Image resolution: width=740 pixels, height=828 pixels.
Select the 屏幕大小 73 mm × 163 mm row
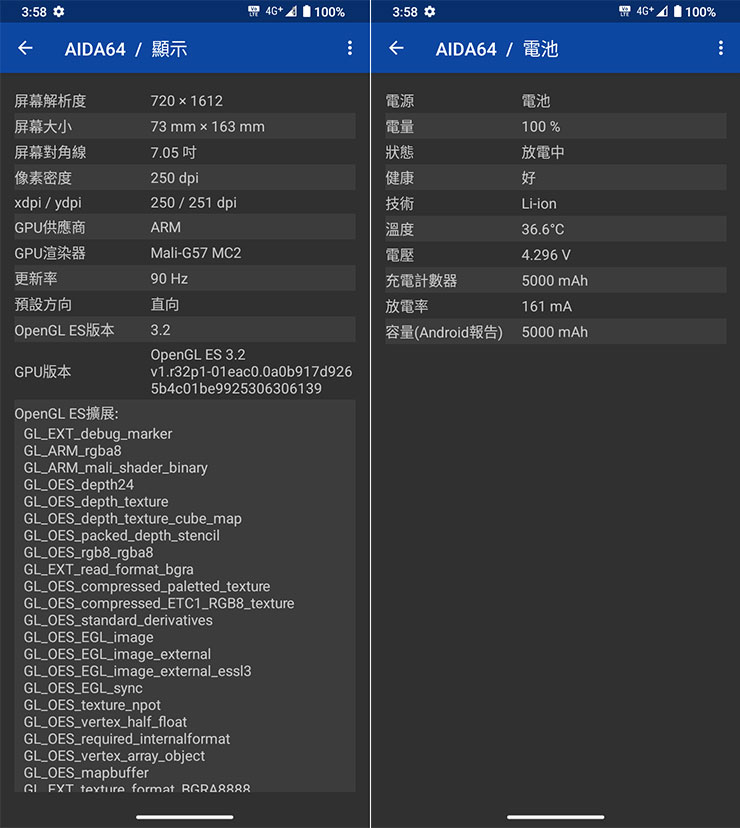pos(184,127)
